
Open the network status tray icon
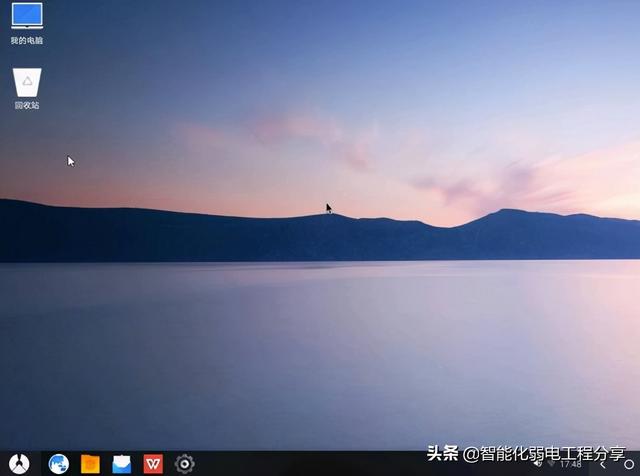click(x=551, y=464)
